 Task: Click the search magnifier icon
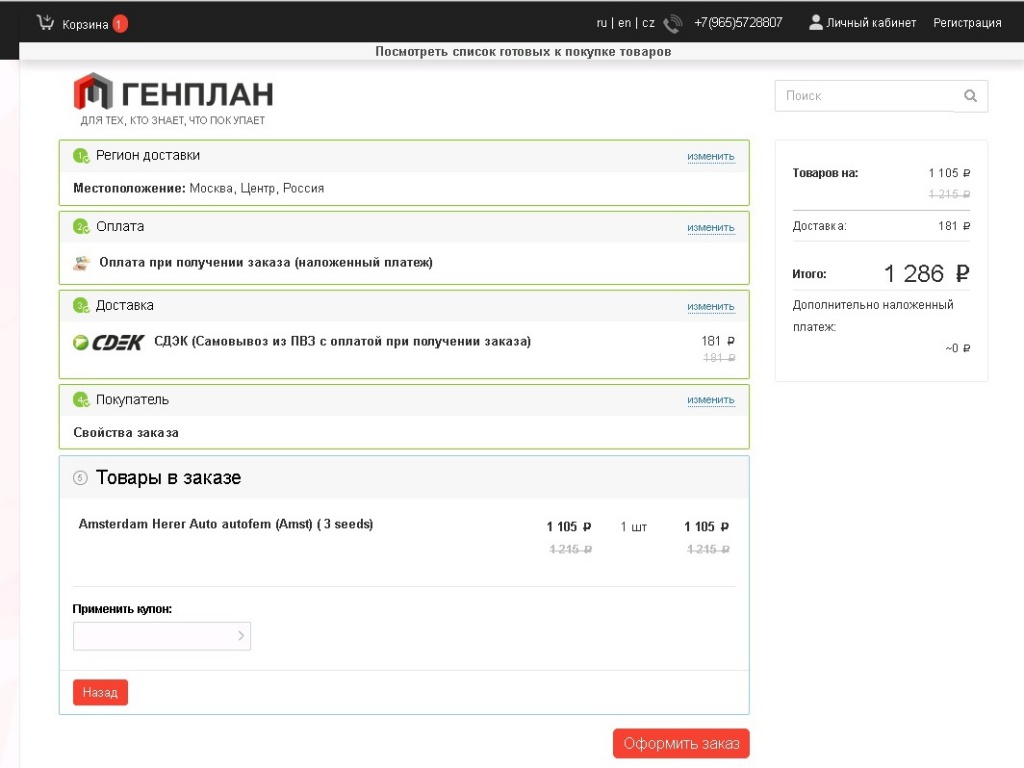[970, 96]
